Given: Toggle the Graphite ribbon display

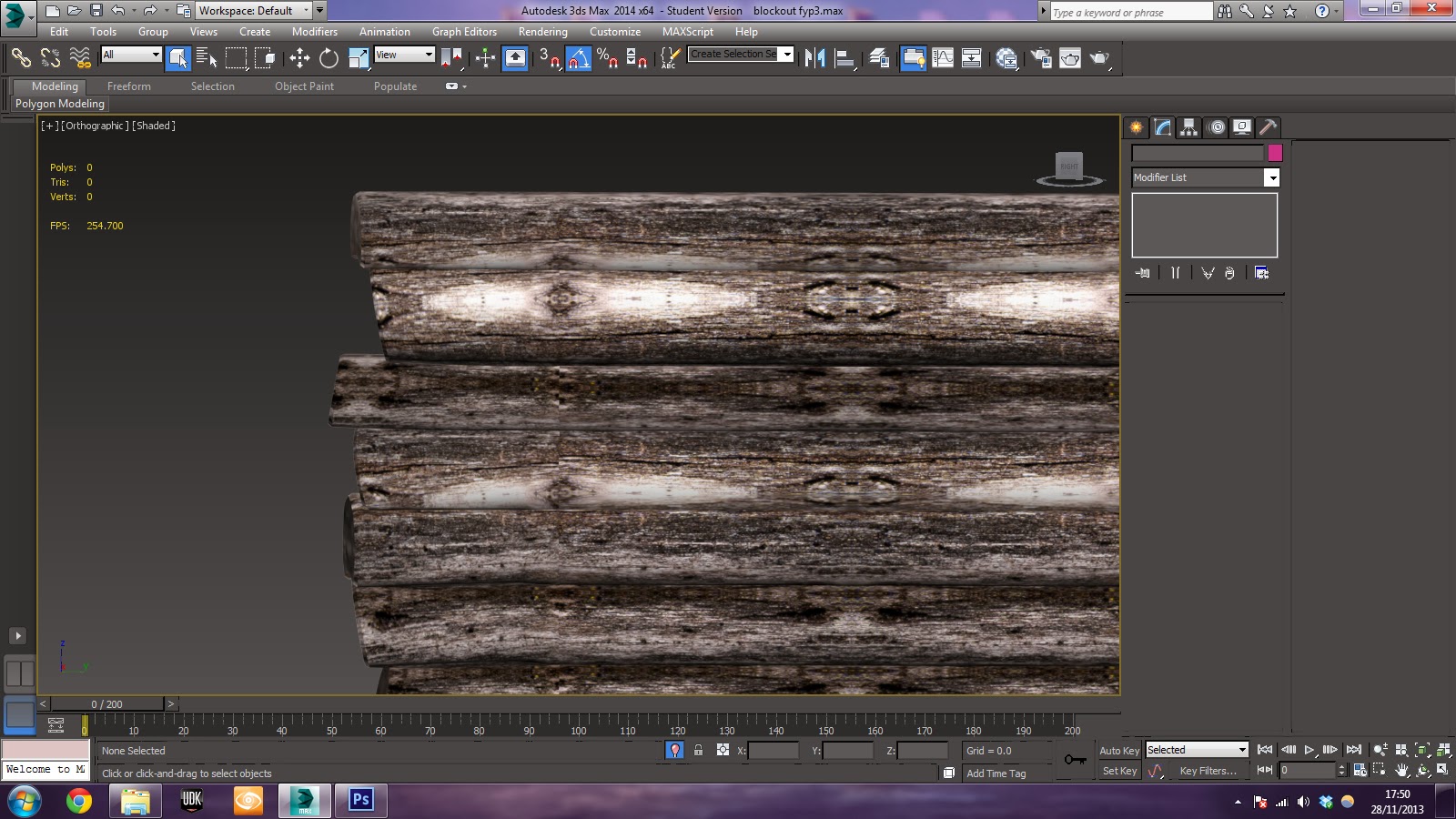Looking at the screenshot, I should coord(913,58).
